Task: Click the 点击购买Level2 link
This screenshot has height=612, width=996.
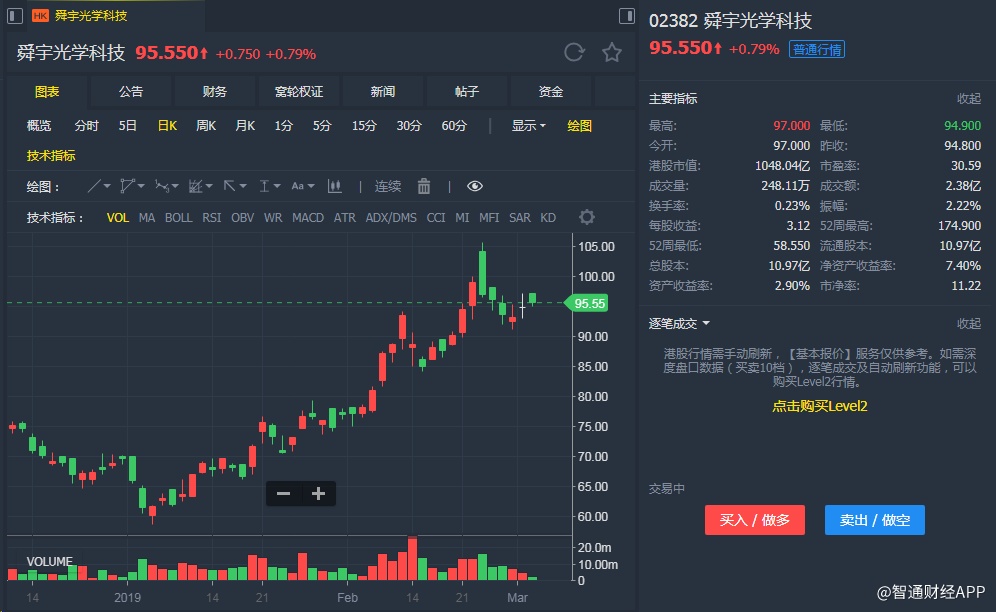Action: point(819,406)
